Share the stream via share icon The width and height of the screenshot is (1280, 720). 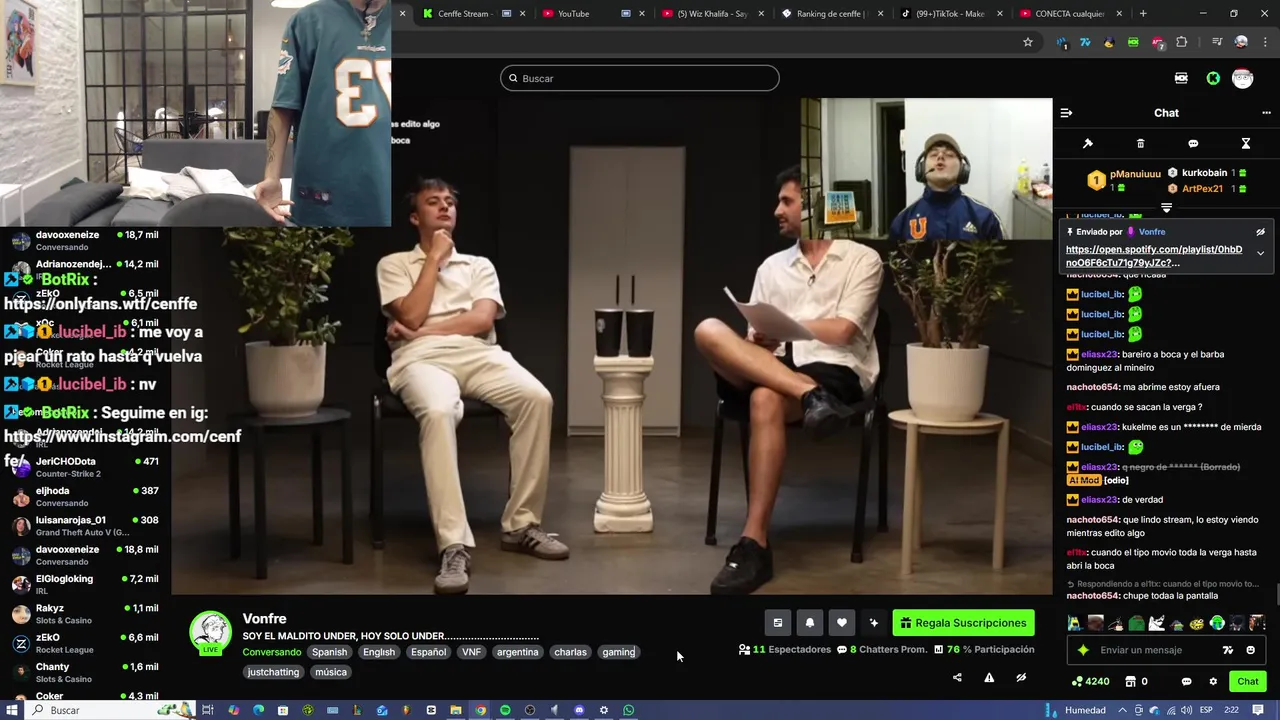[957, 677]
